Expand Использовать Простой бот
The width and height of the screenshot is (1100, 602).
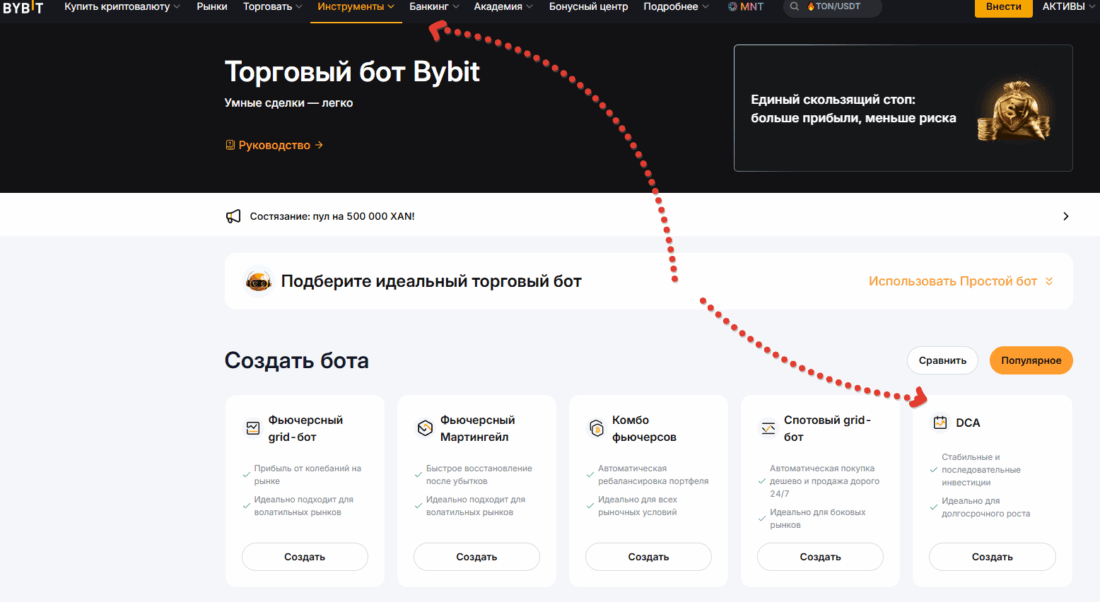point(960,281)
